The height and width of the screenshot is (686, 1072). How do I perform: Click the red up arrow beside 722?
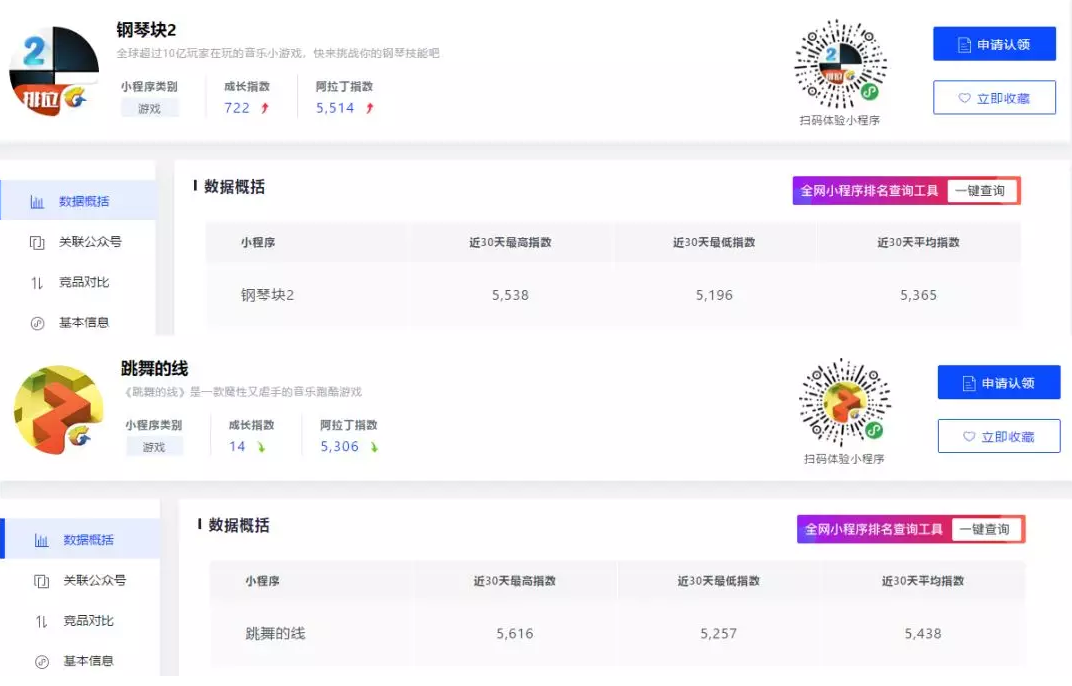click(x=265, y=108)
